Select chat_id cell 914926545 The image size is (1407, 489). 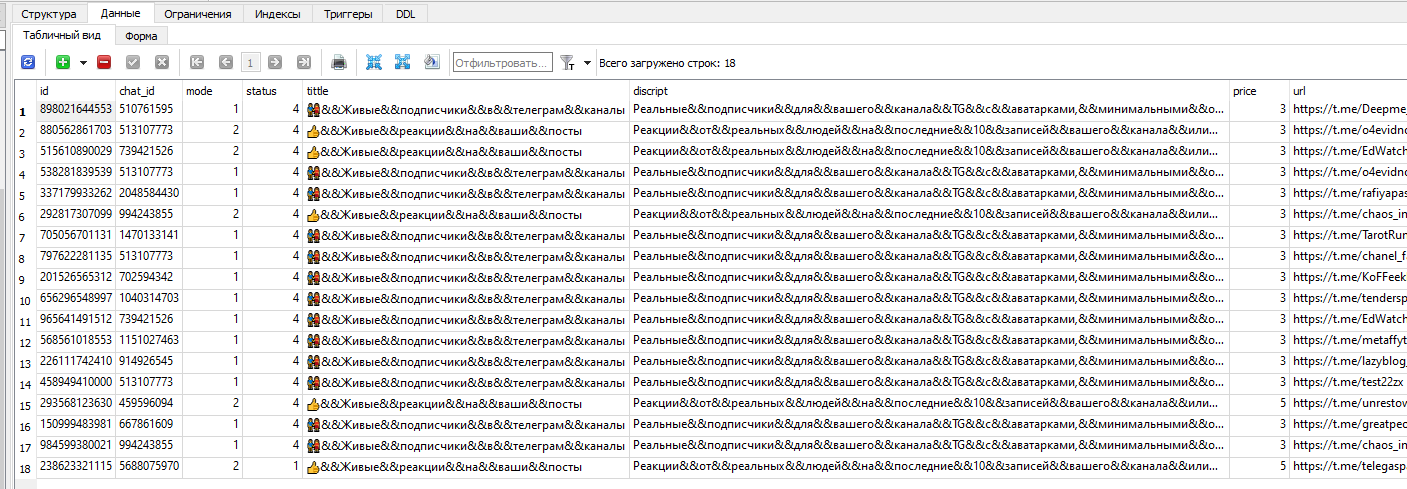point(149,361)
